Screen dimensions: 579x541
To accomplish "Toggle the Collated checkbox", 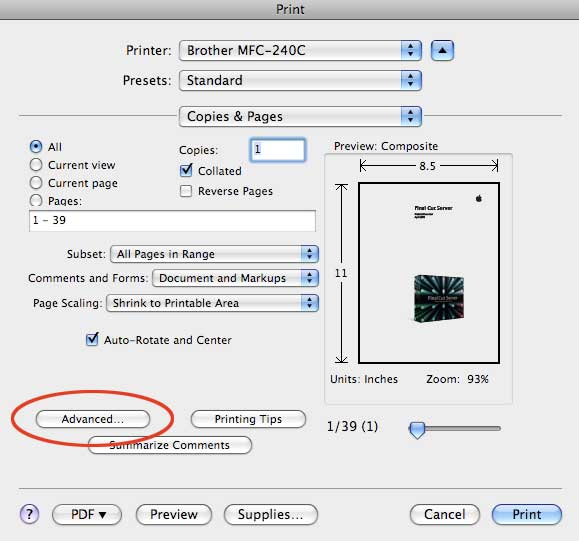I will pos(186,171).
